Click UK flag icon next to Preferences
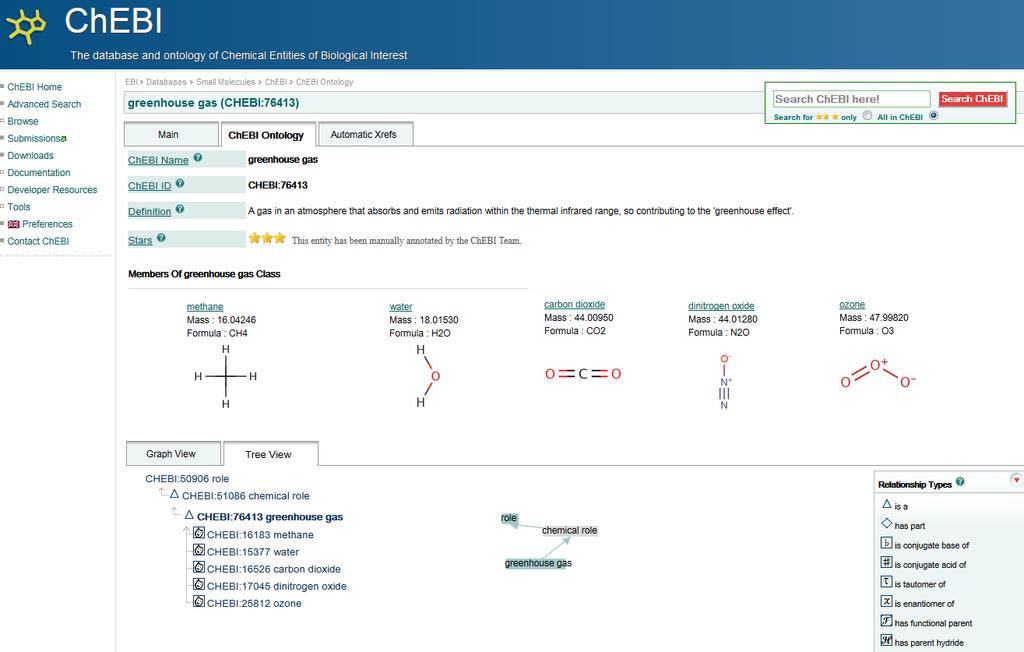The width and height of the screenshot is (1024, 652). pos(14,224)
